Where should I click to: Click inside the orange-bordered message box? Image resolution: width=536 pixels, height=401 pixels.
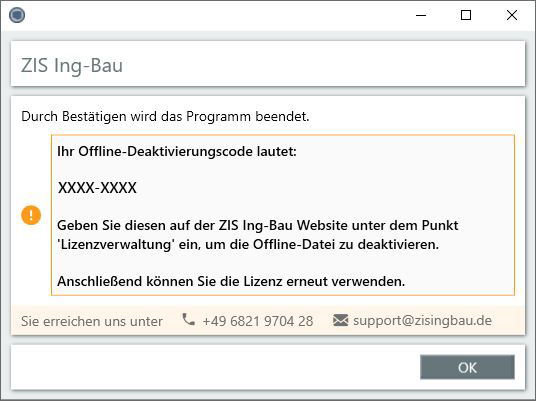pyautogui.click(x=283, y=215)
